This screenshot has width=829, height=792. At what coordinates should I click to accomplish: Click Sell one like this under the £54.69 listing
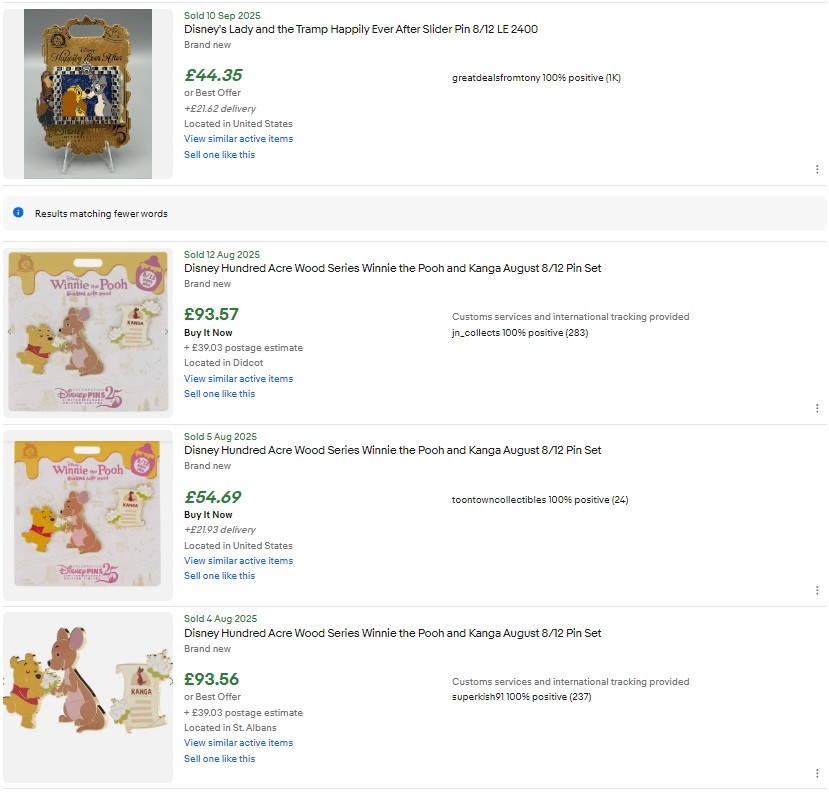[219, 576]
